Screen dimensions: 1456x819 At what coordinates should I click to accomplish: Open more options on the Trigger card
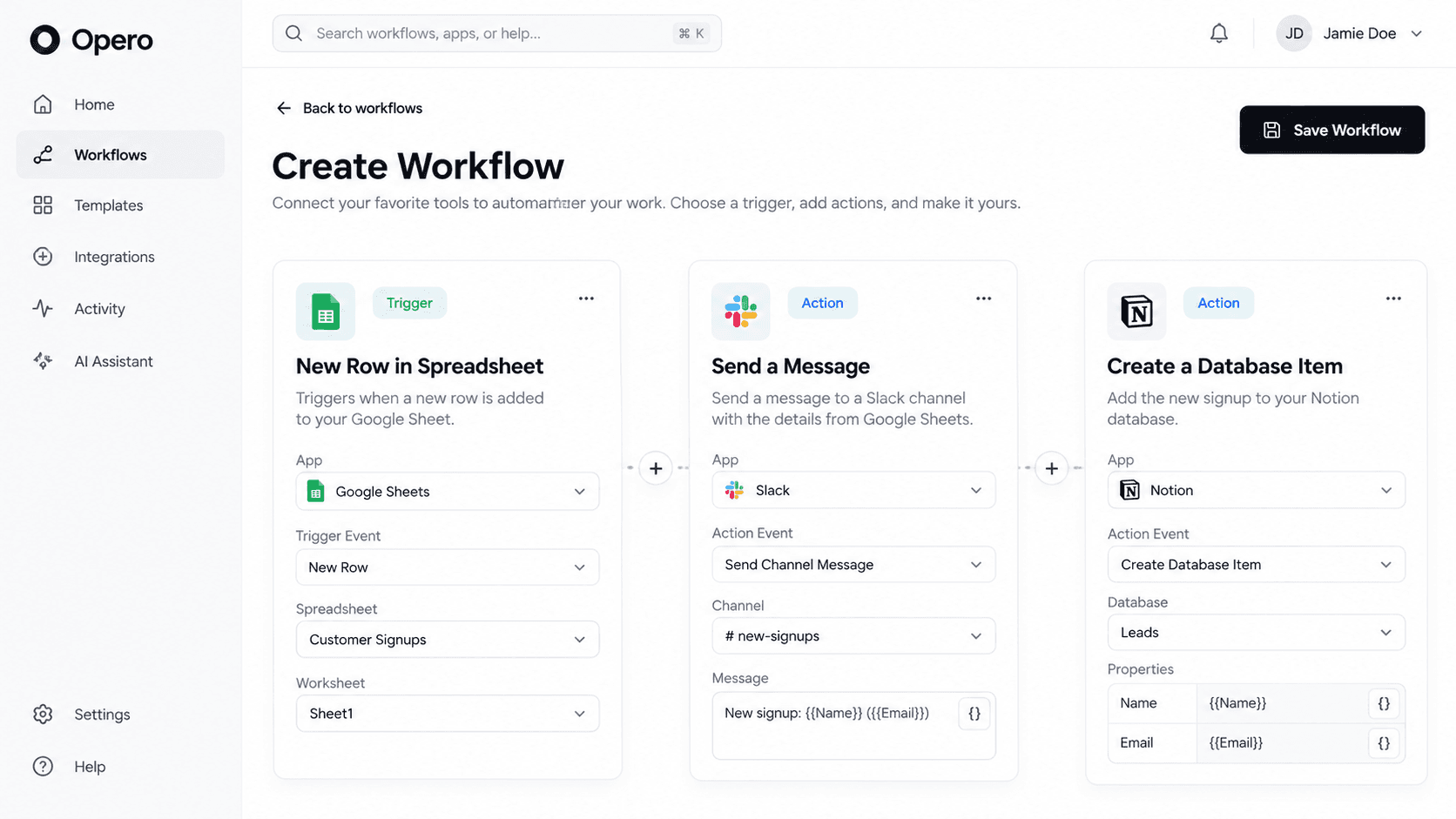point(586,299)
